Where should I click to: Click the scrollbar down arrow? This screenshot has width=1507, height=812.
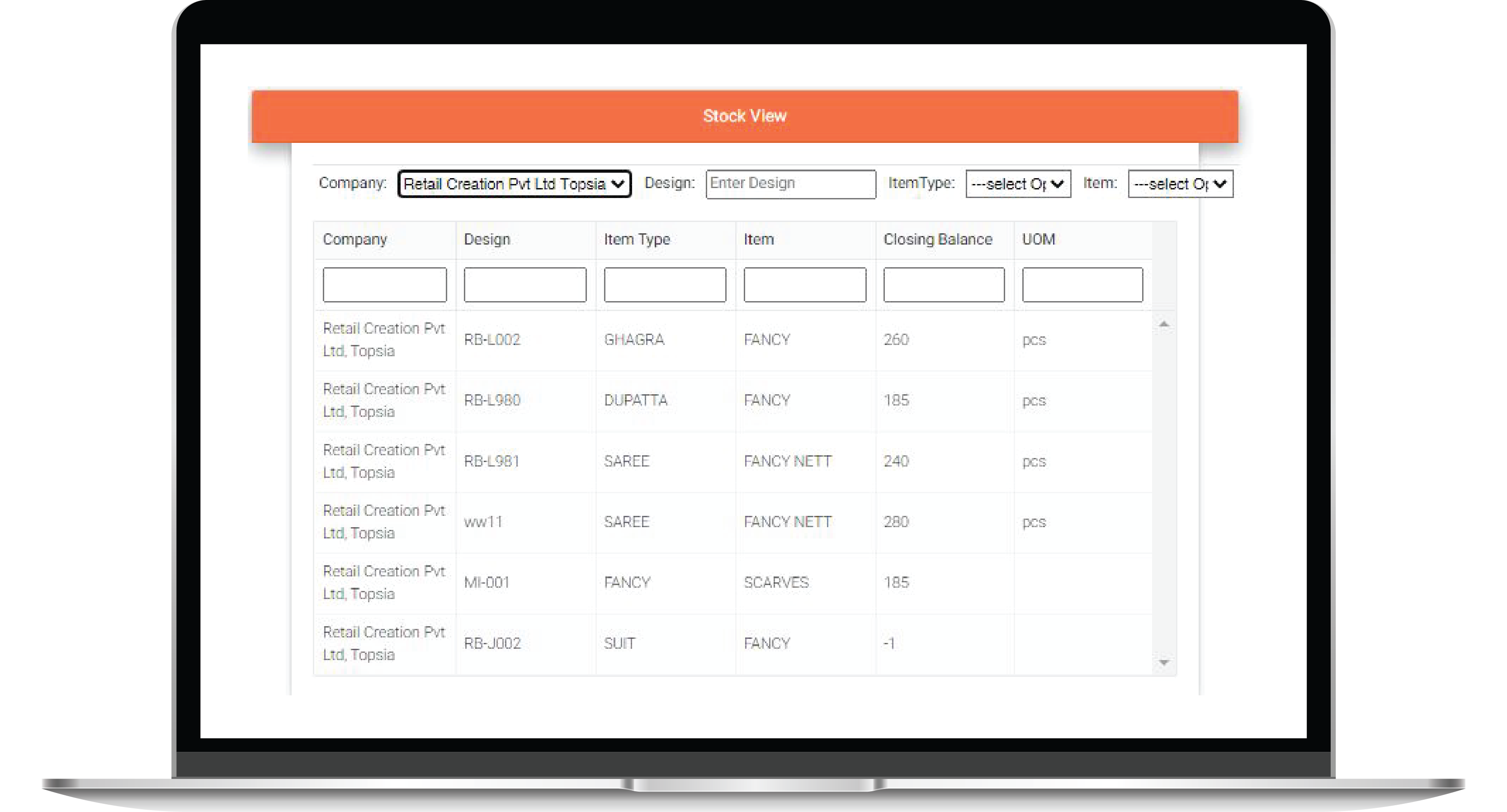coord(1164,662)
